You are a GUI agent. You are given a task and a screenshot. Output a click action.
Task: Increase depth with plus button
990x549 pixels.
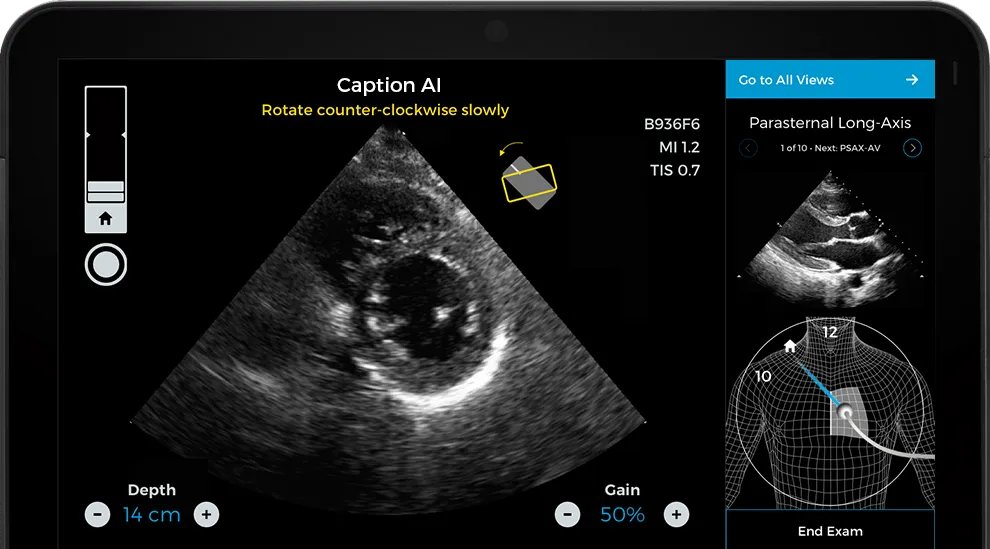coord(206,515)
